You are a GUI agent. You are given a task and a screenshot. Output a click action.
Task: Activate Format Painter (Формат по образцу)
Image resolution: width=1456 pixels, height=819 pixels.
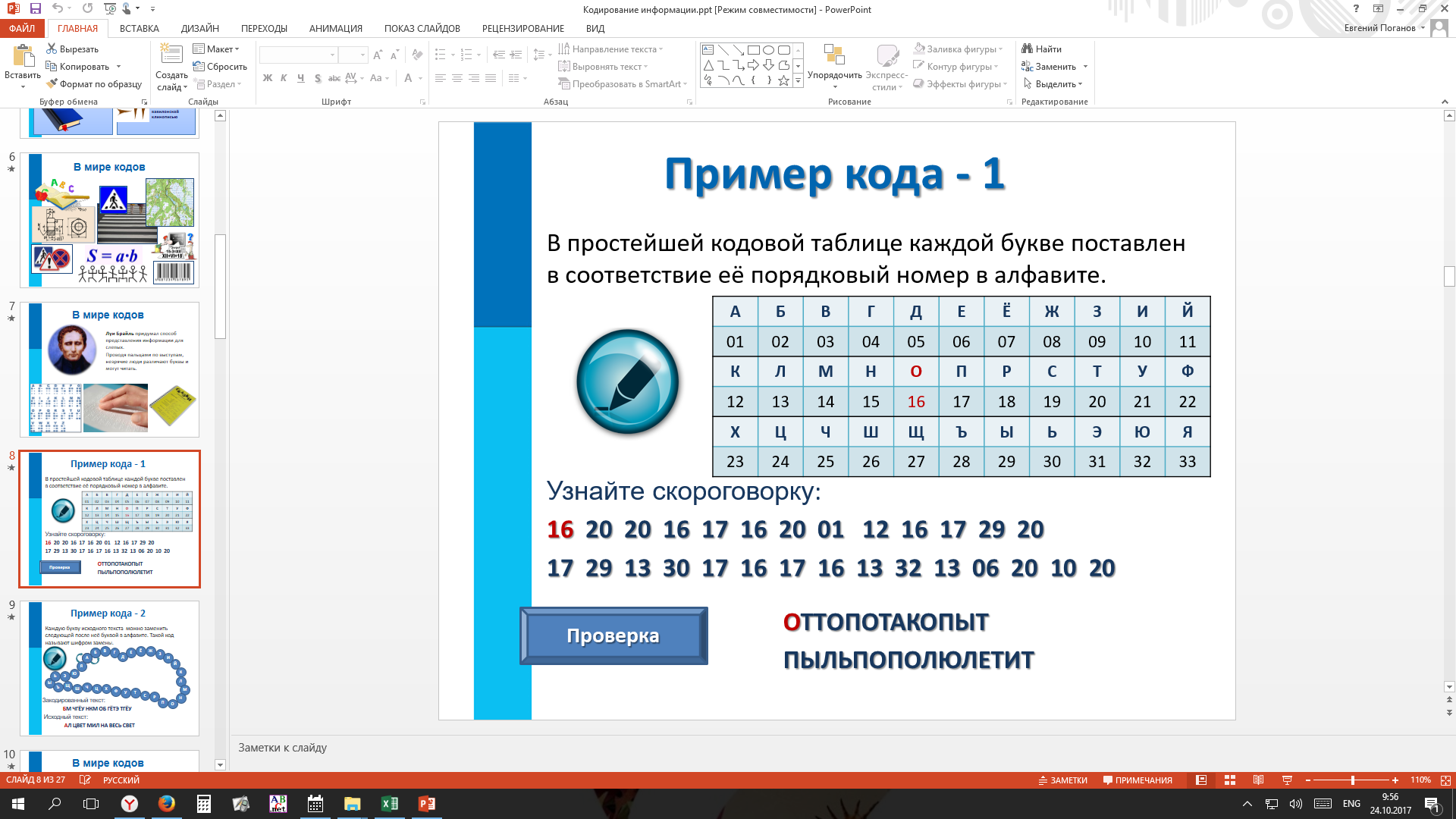click(94, 84)
